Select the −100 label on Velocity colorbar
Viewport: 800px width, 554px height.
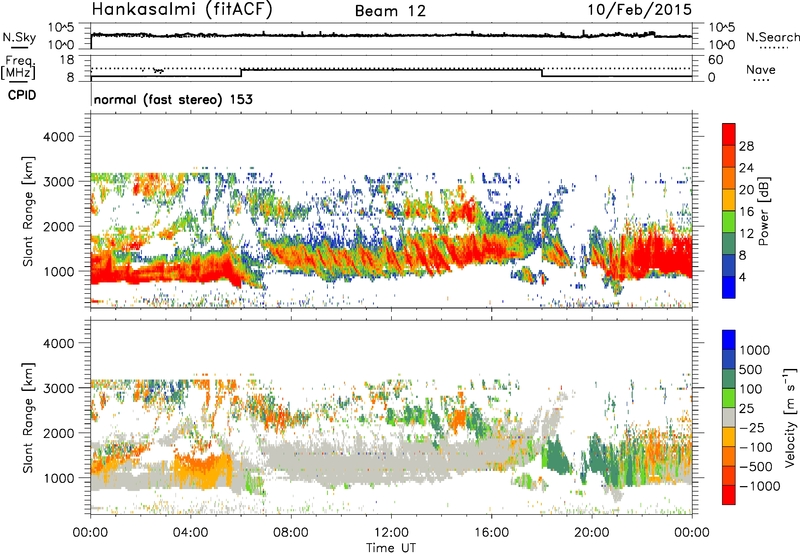756,447
